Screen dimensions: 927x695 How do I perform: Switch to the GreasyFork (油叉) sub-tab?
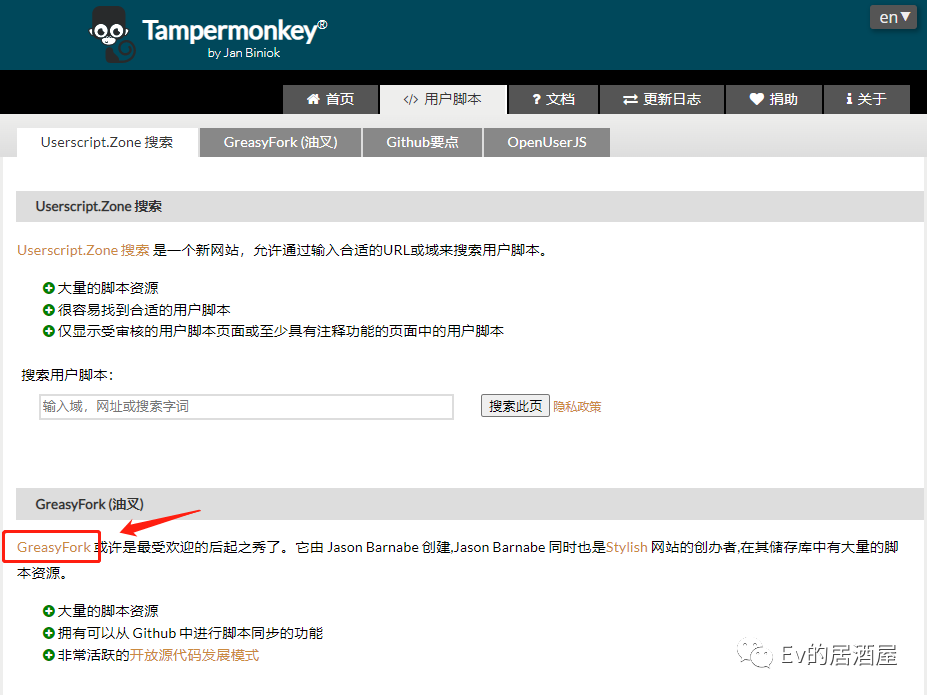tap(280, 142)
